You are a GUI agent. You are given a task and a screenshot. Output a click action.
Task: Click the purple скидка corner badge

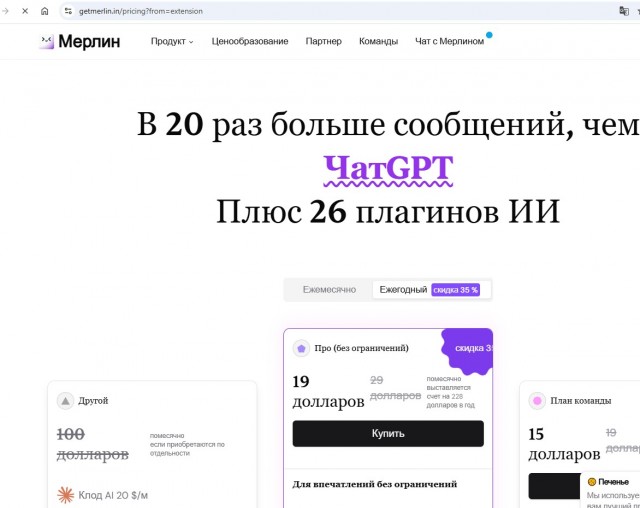tap(468, 350)
